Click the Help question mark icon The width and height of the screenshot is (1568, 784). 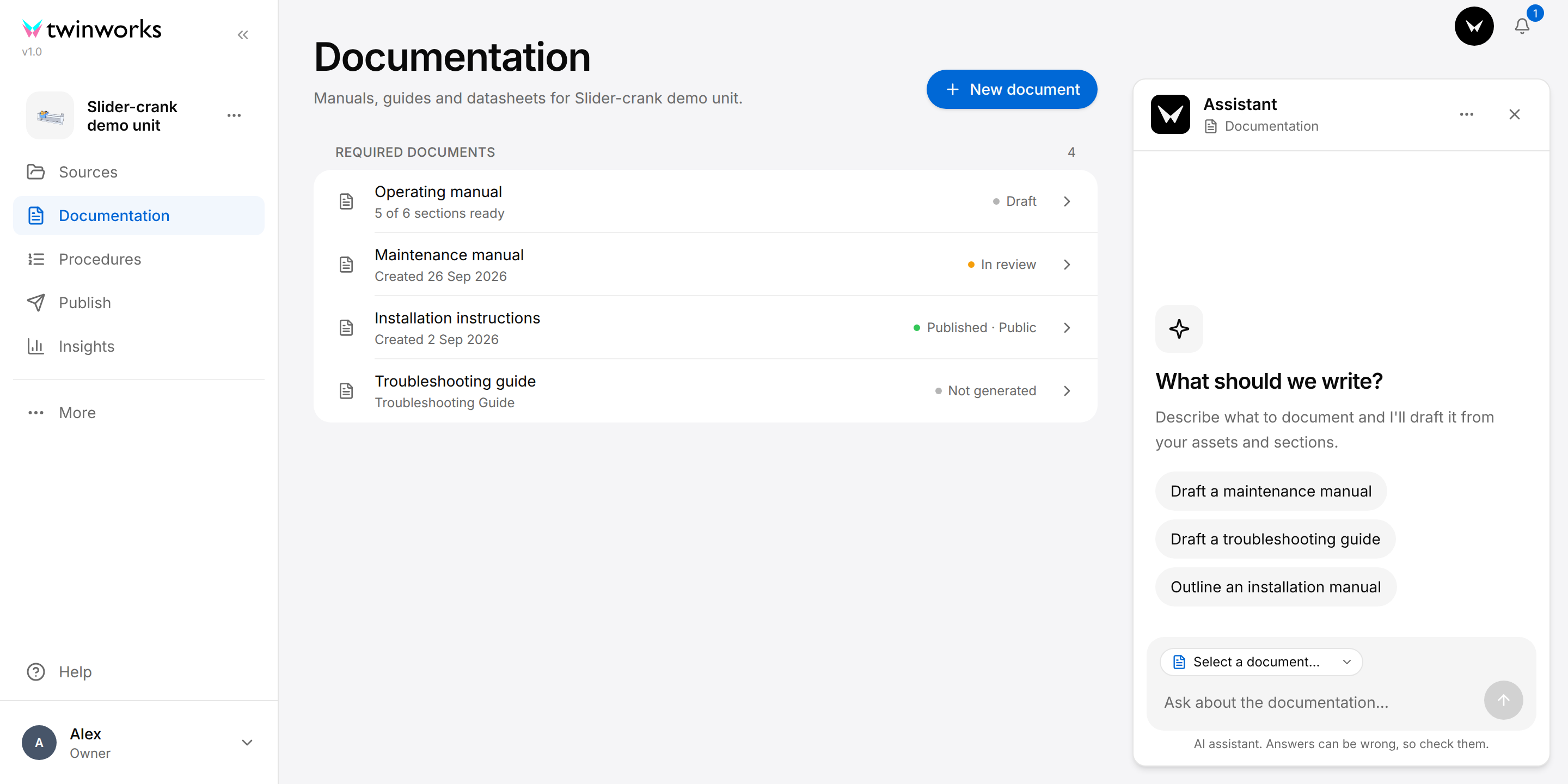coord(36,672)
